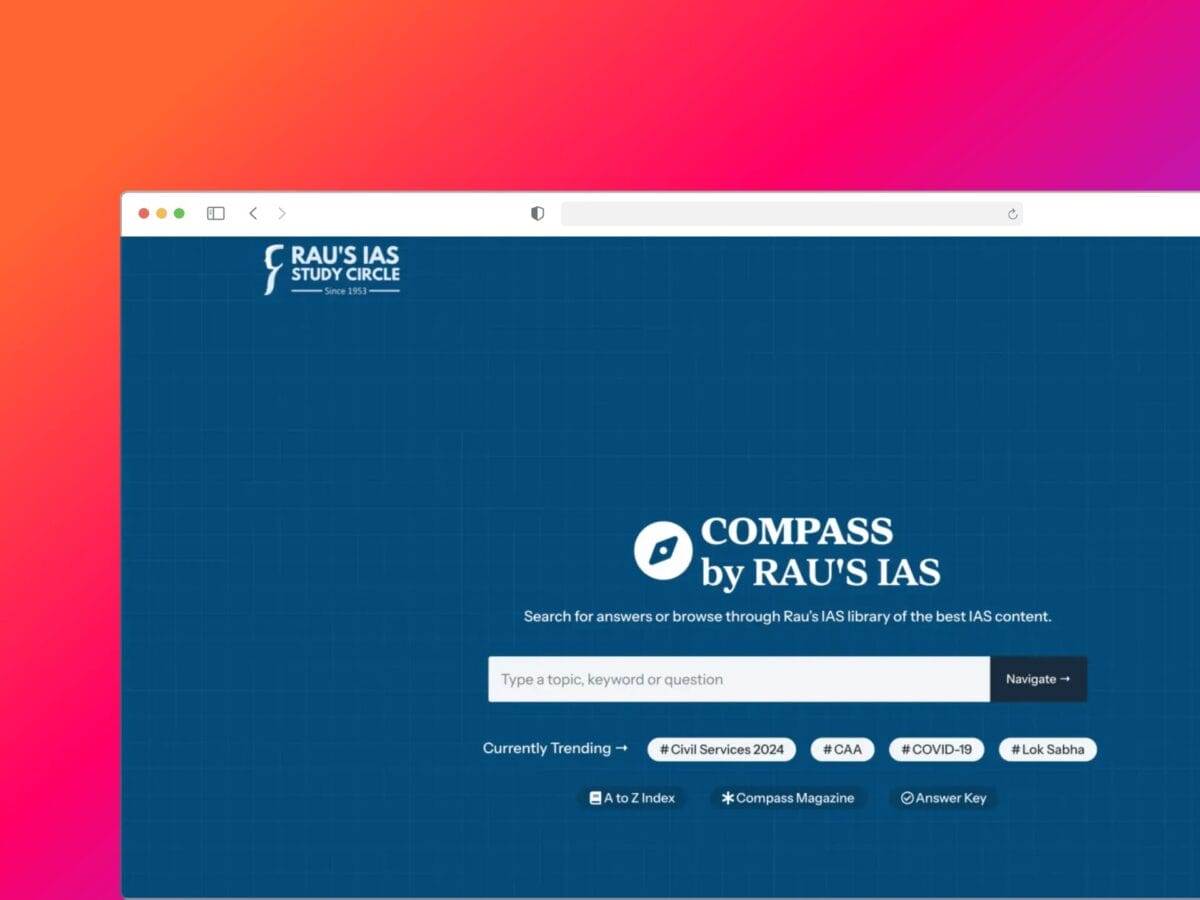This screenshot has height=900, width=1200.
Task: Visit the Compass Magazine link
Action: 788,798
